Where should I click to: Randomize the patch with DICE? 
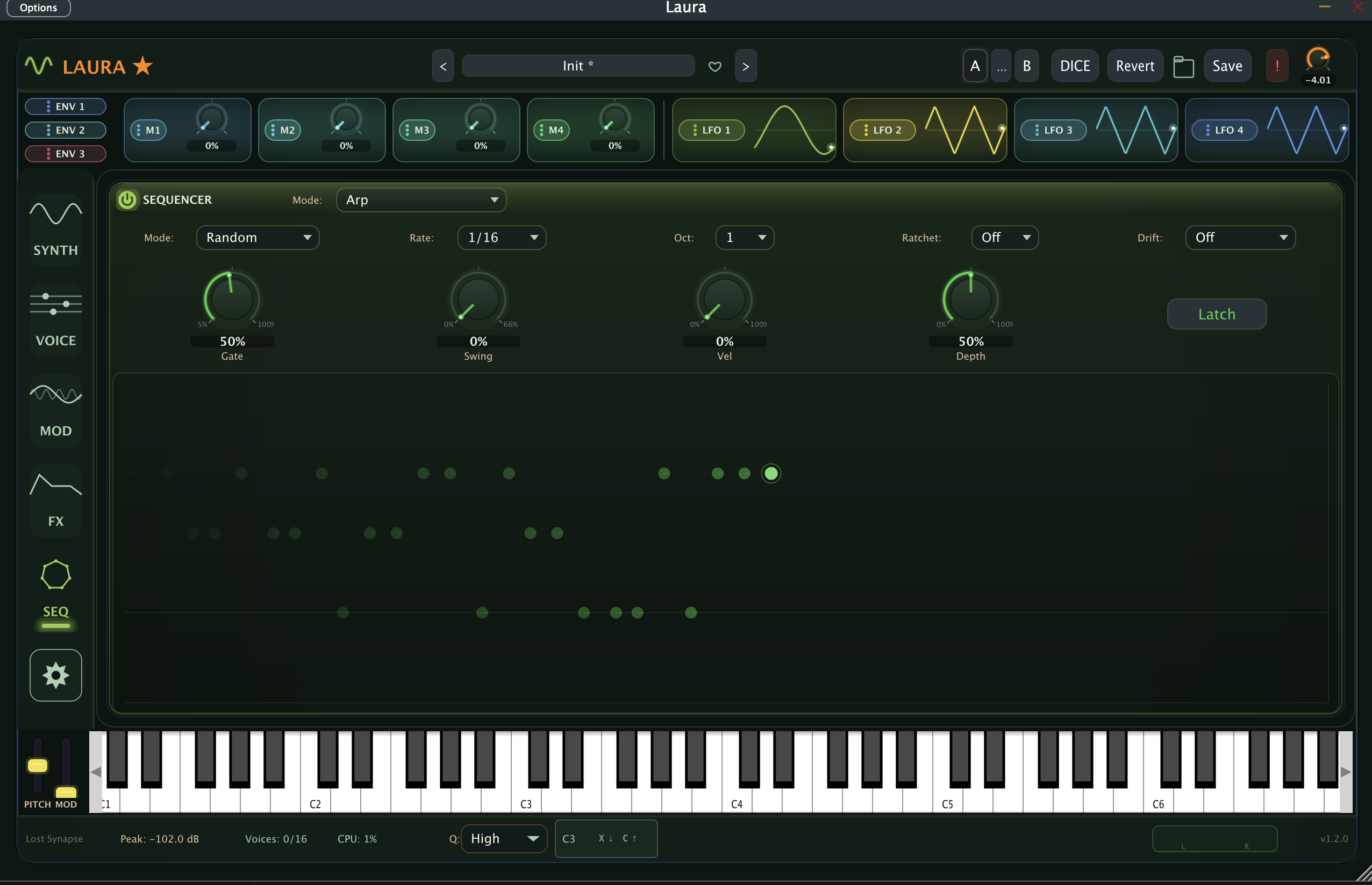[1075, 66]
